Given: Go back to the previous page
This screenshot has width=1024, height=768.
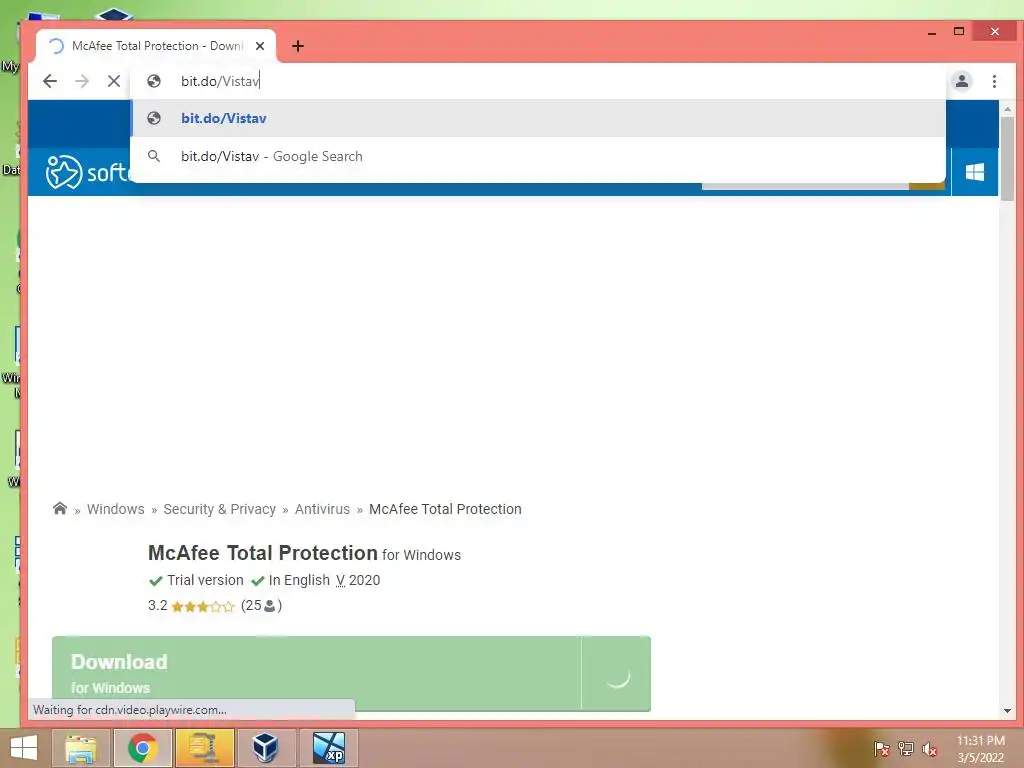Looking at the screenshot, I should pyautogui.click(x=50, y=81).
